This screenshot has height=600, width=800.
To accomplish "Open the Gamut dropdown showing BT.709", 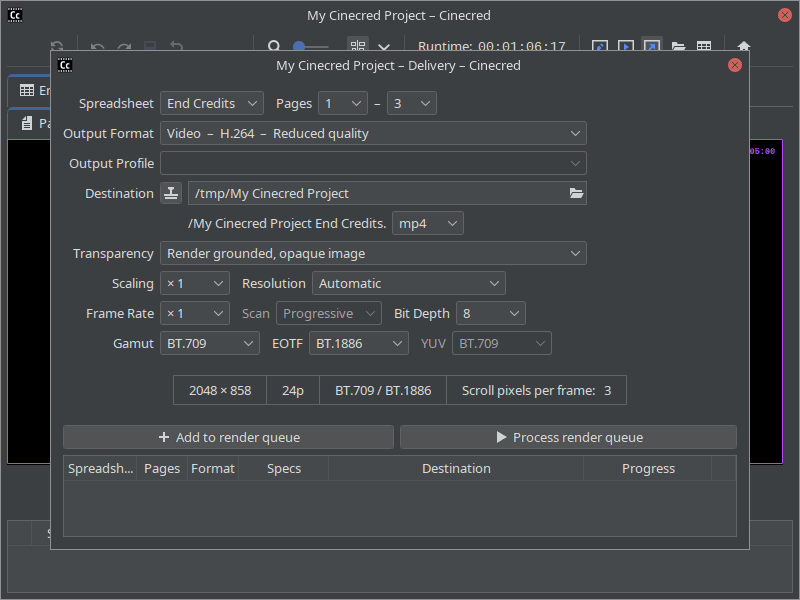I will pyautogui.click(x=210, y=343).
